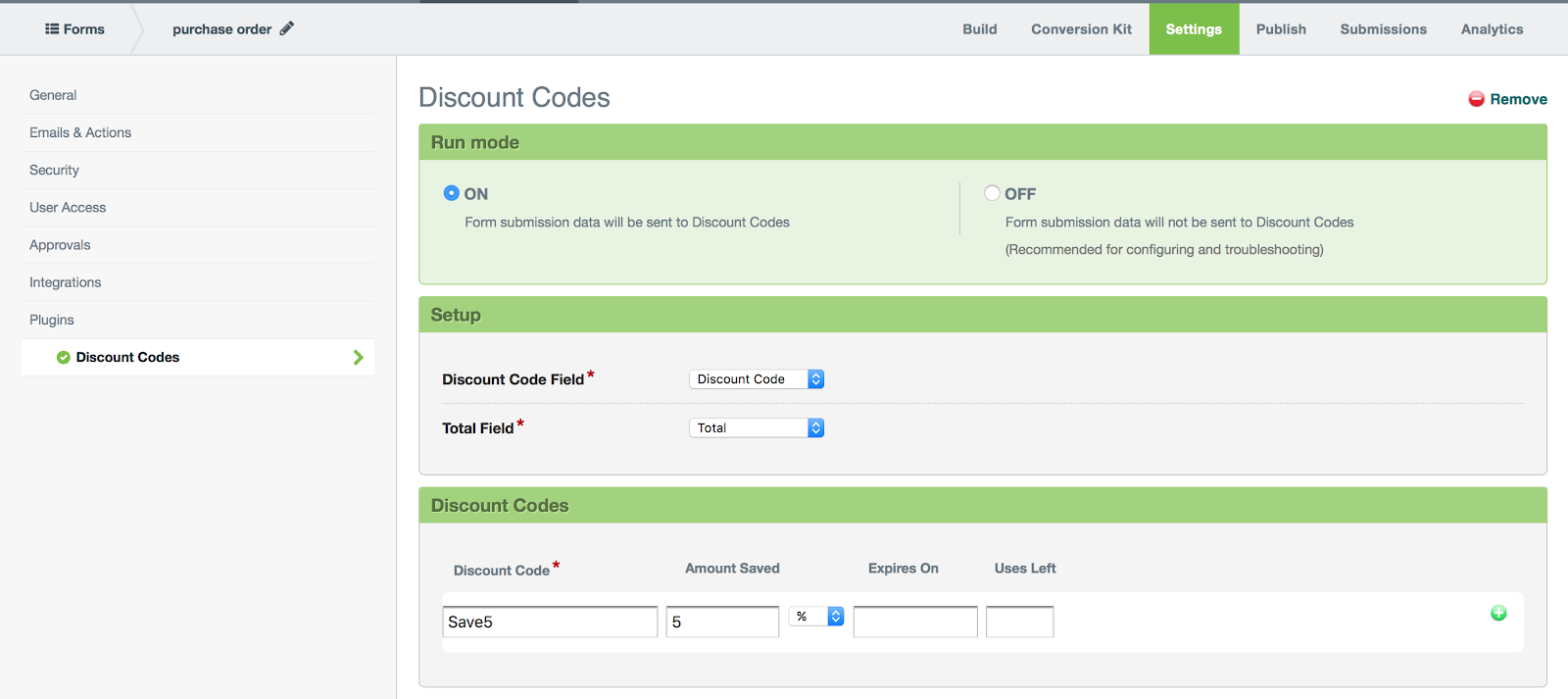Open the Submissions tab
The height and width of the screenshot is (699, 1568).
(x=1383, y=29)
